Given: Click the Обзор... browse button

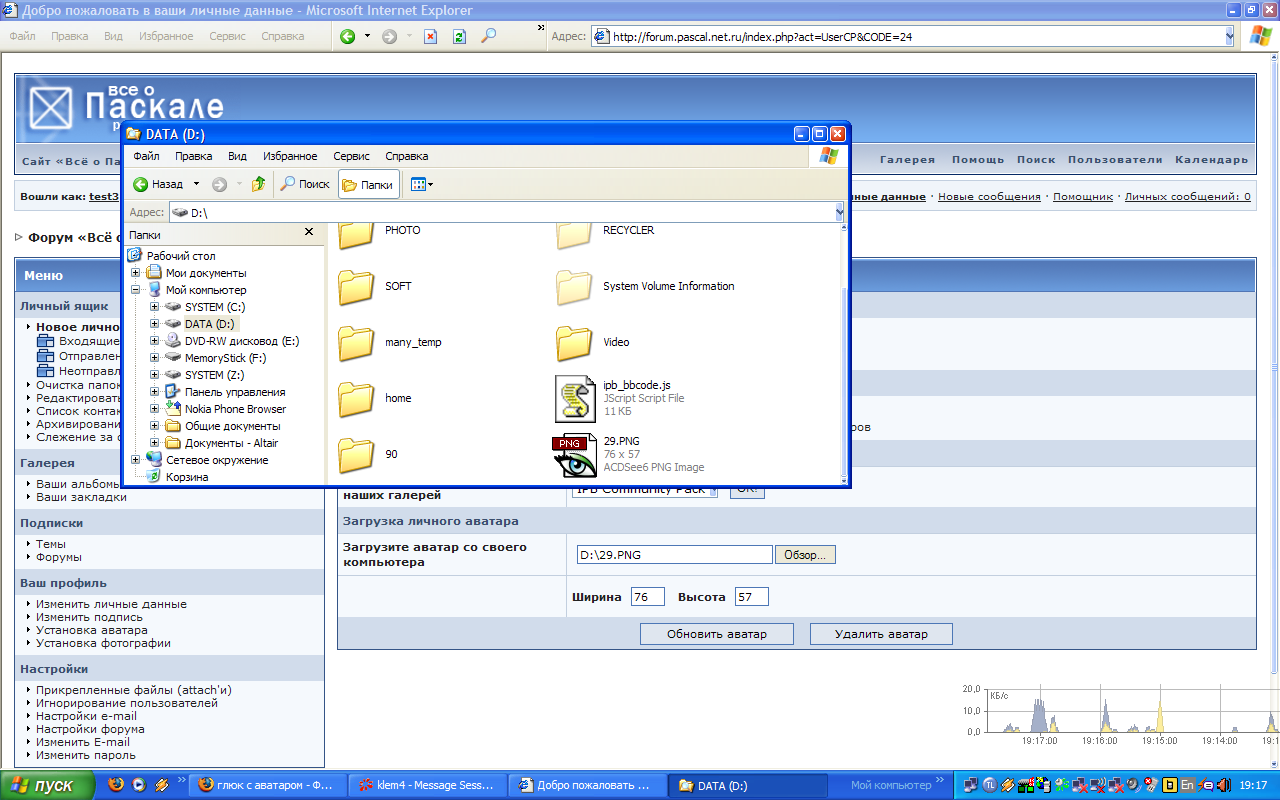Looking at the screenshot, I should pos(805,555).
